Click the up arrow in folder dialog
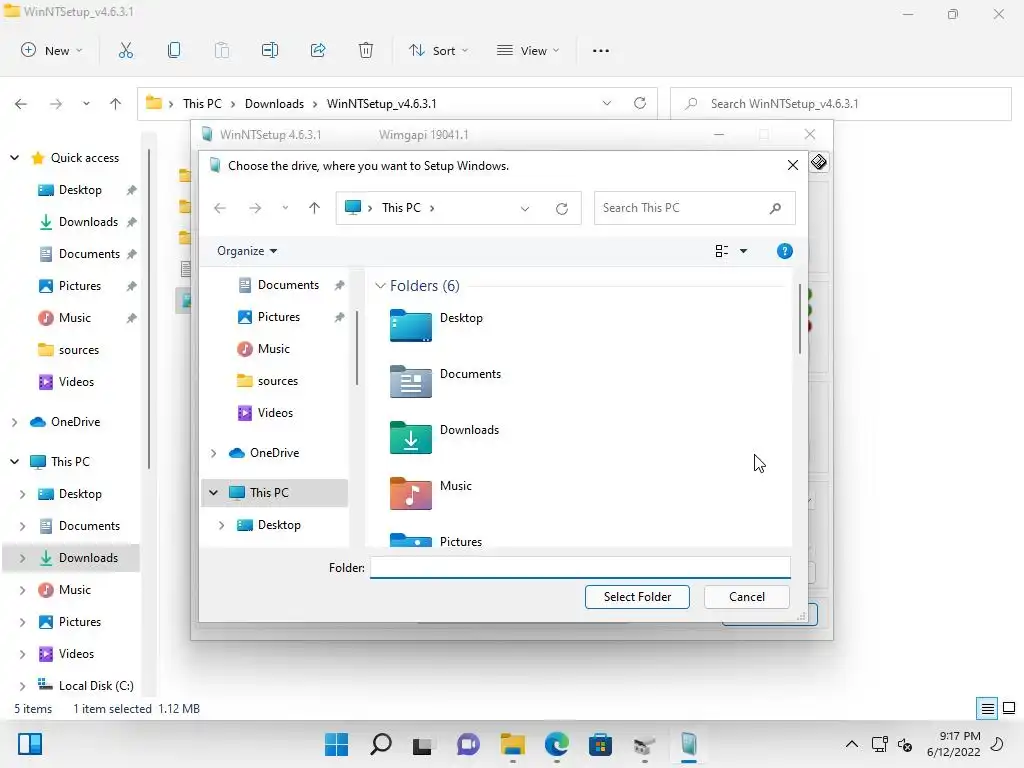 [314, 208]
